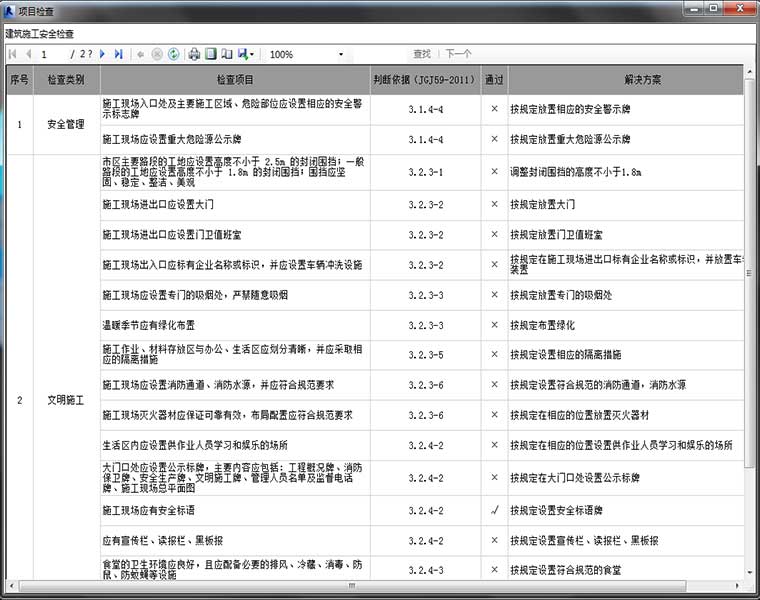Viewport: 760px width, 600px height.
Task: Click the 序号 column header
Action: point(19,80)
